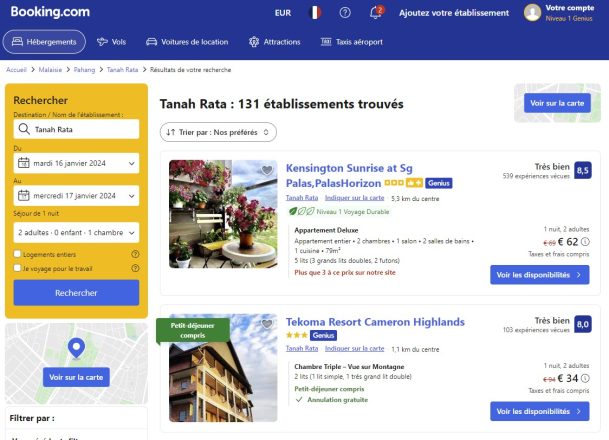Image resolution: width=609 pixels, height=440 pixels.
Task: Open Pahang breadcrumb link
Action: tap(84, 70)
